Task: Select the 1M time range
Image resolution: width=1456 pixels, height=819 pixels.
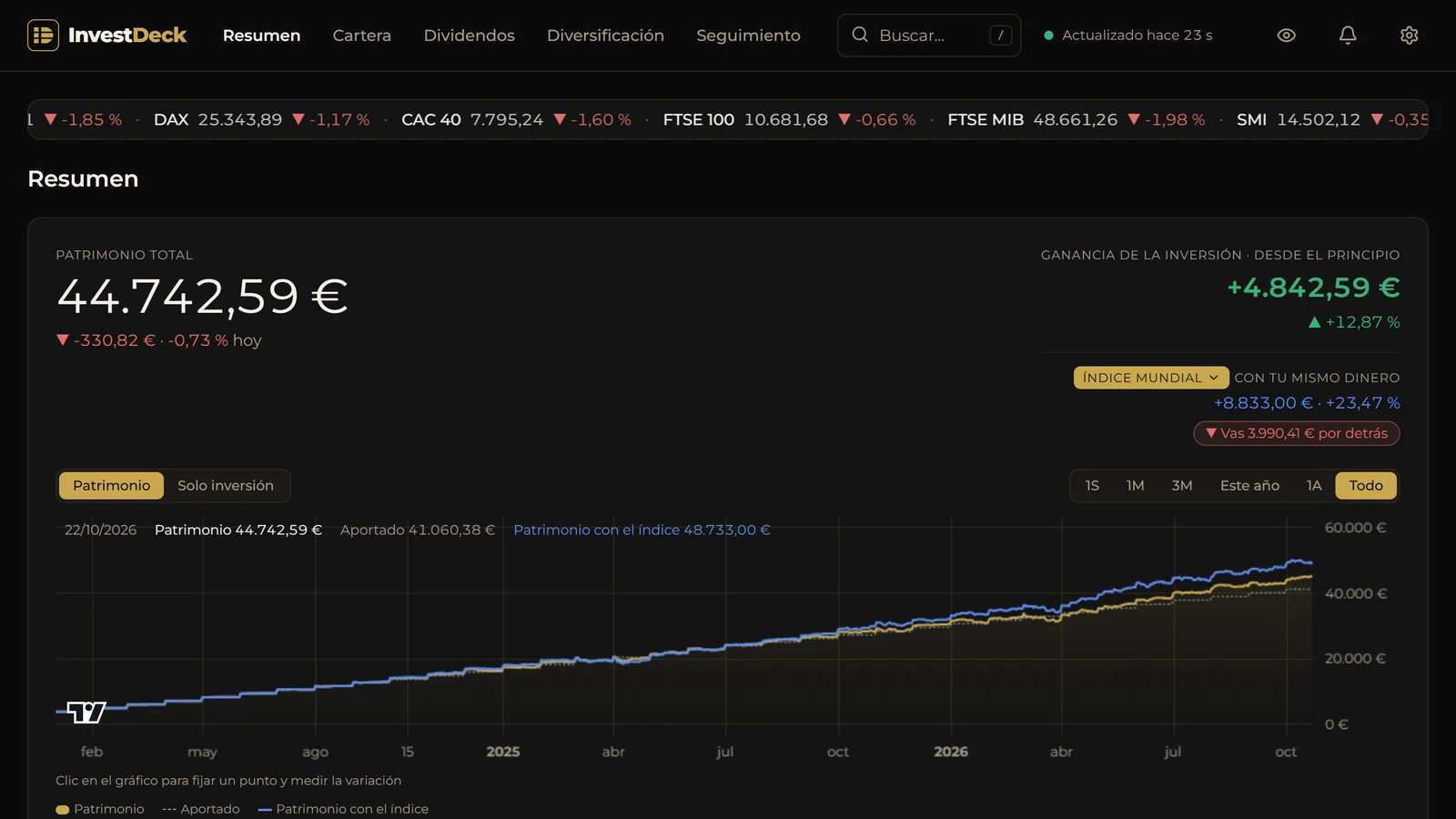Action: [1135, 486]
